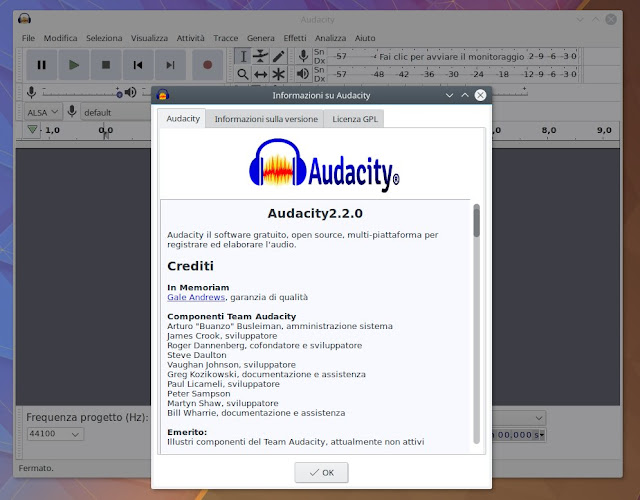Open the Visualizza menu
640x500 pixels.
[x=149, y=38]
